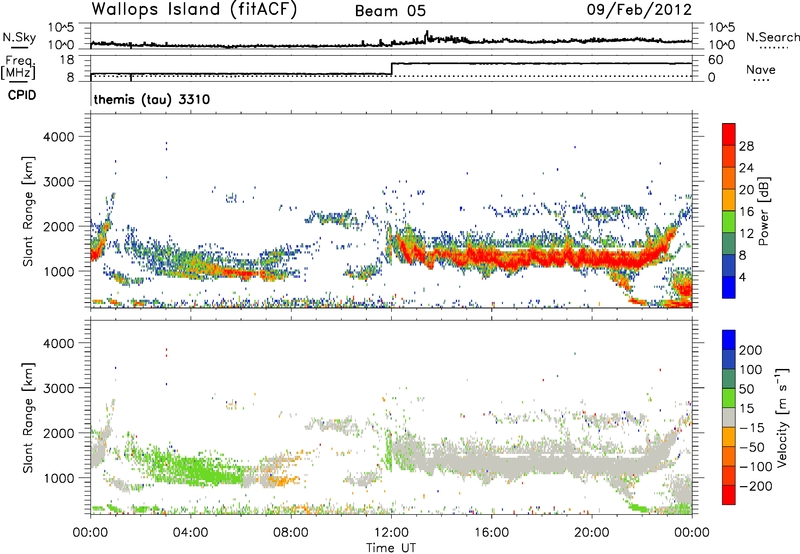Viewport: 800px width, 554px height.
Task: Click the '08:00' time axis label
Action: (291, 533)
